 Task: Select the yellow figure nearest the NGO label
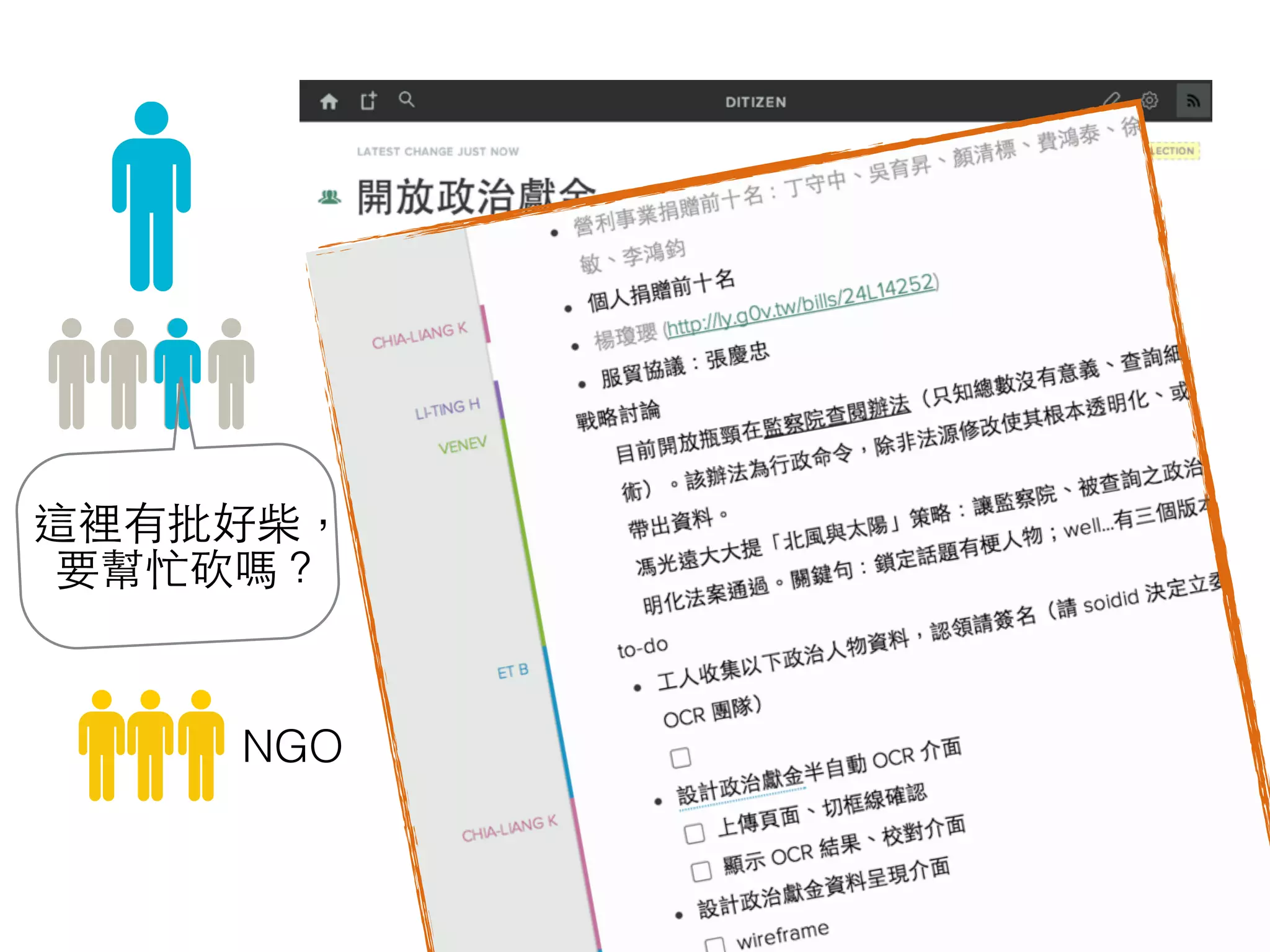pos(201,745)
